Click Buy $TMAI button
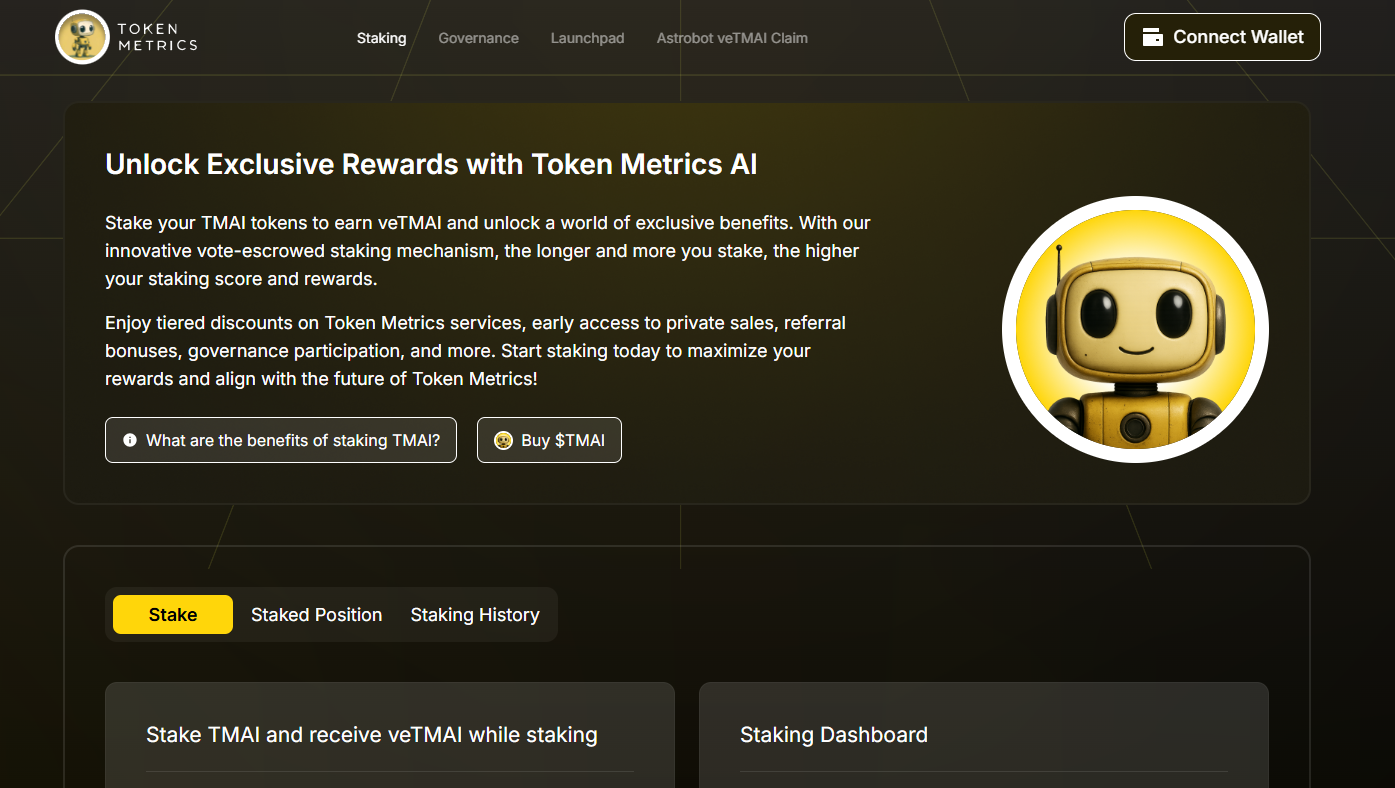The image size is (1395, 788). click(549, 440)
